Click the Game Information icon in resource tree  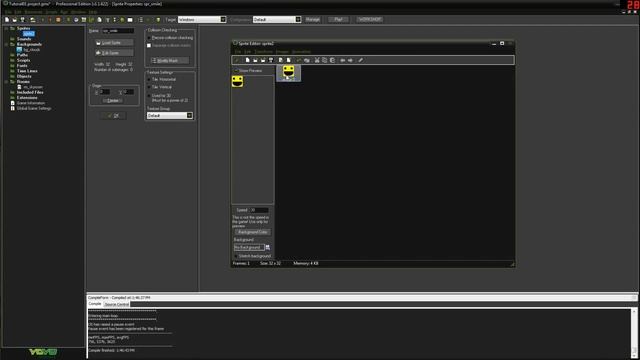(13, 103)
